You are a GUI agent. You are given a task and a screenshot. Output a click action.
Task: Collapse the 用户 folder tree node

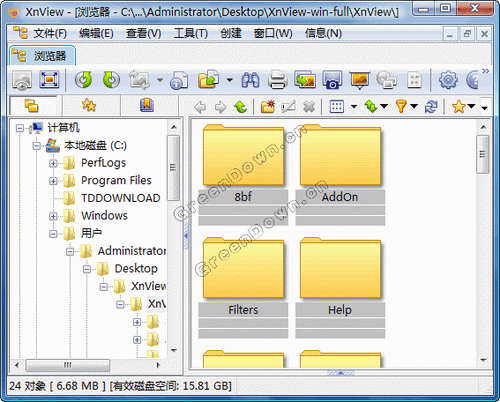[x=53, y=234]
